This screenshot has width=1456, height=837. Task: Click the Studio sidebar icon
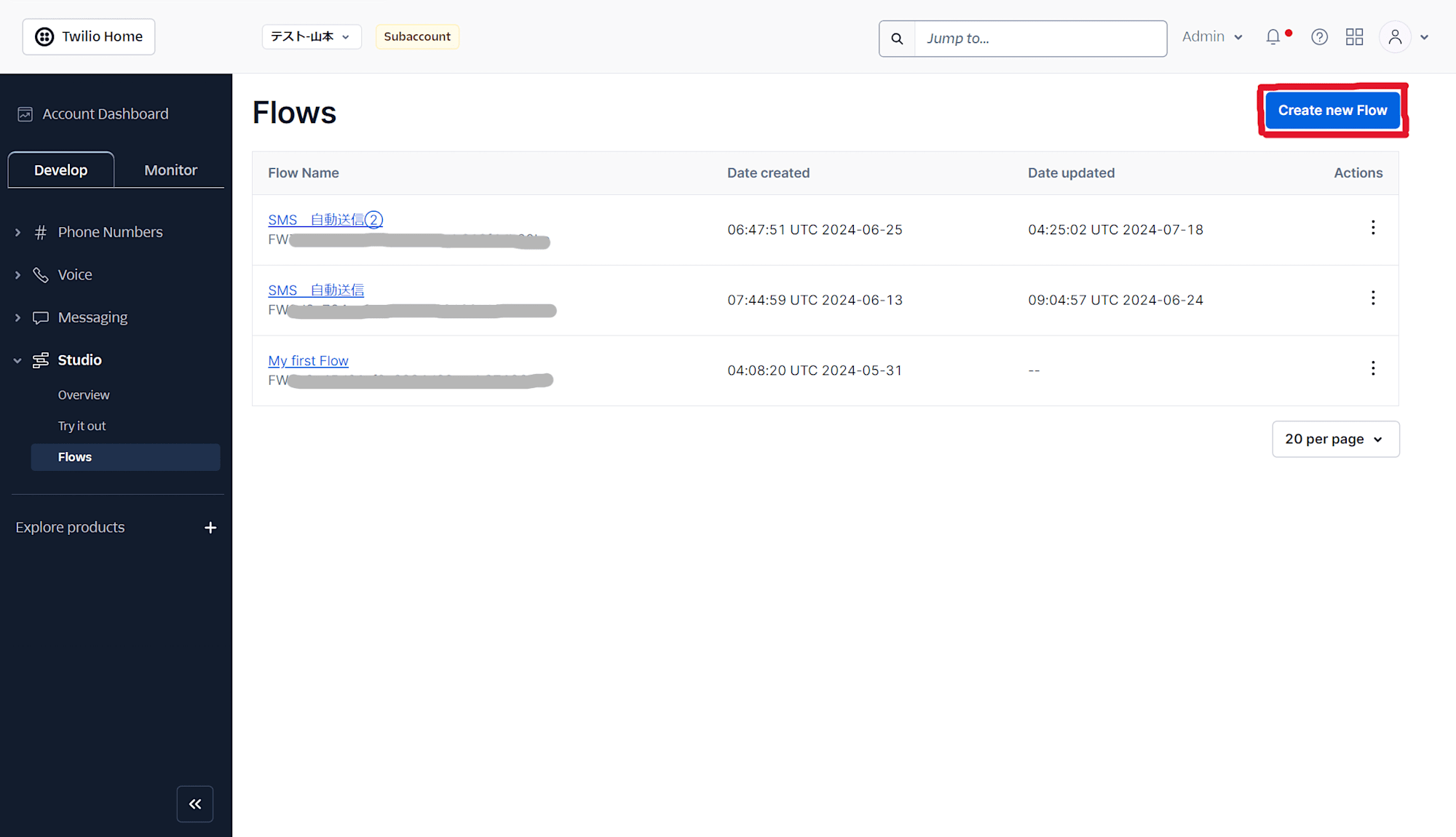40,359
